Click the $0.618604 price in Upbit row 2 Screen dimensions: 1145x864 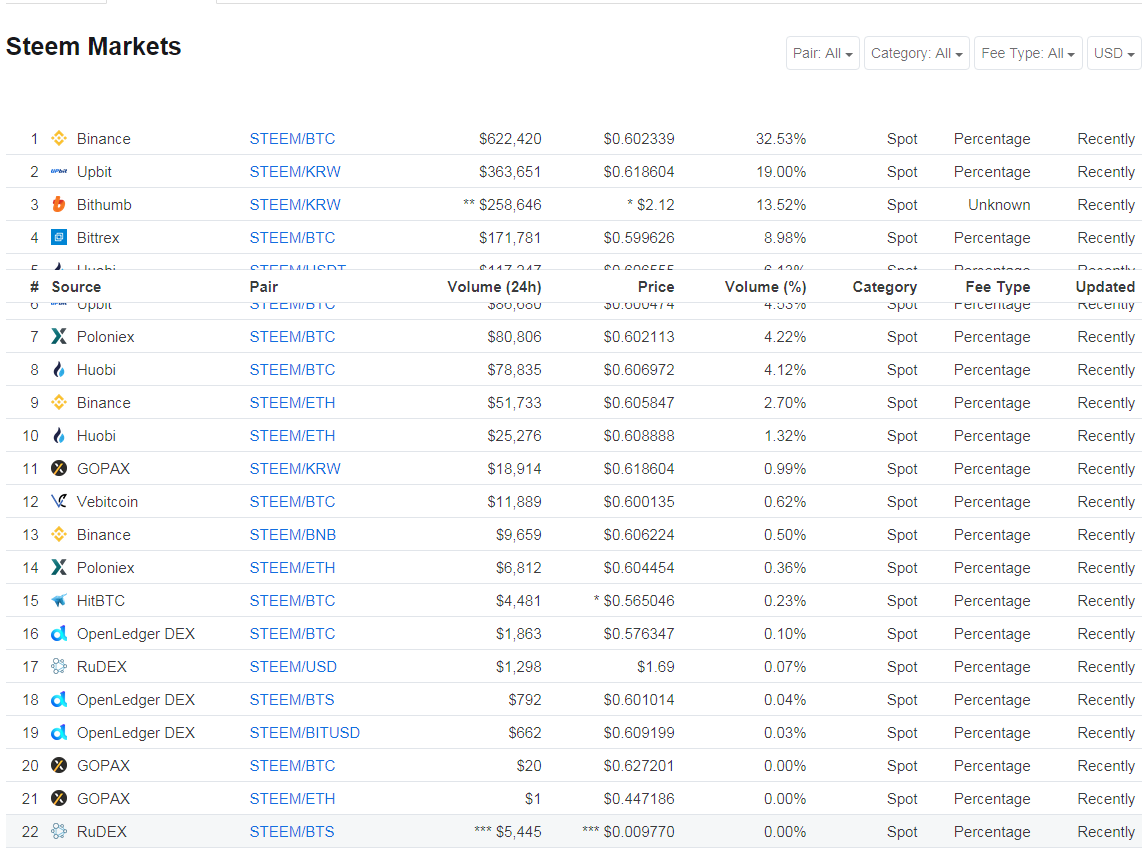(x=638, y=172)
